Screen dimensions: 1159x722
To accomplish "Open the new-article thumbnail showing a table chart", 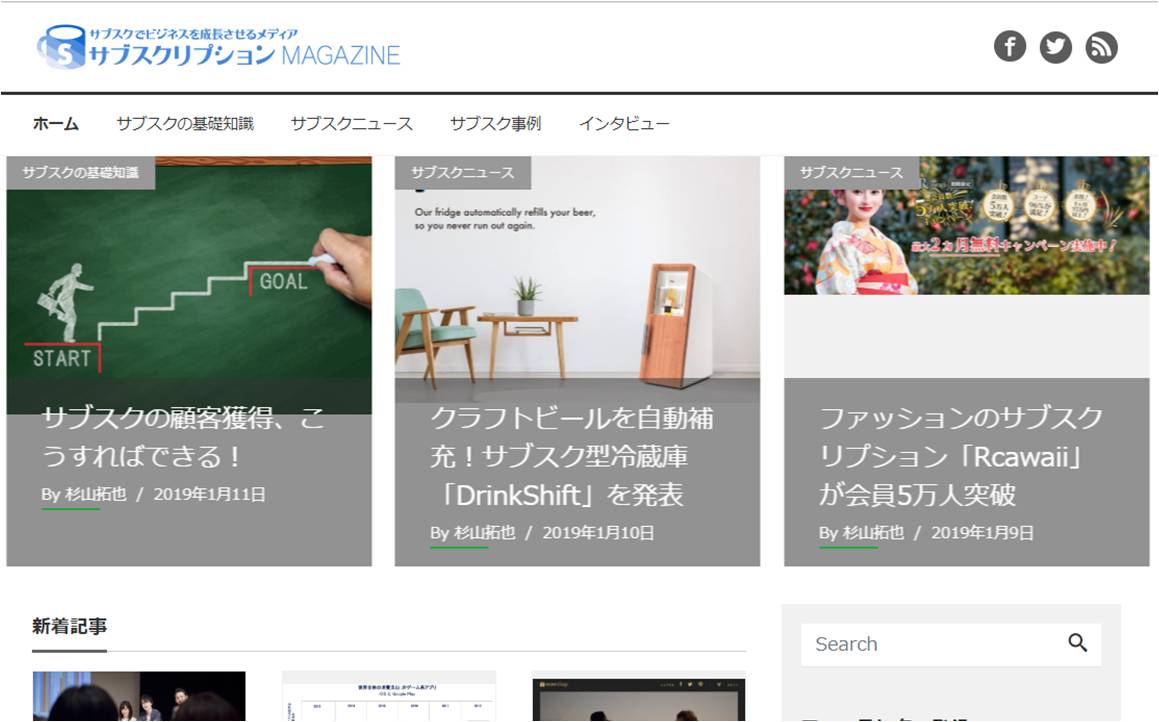I will pos(389,696).
